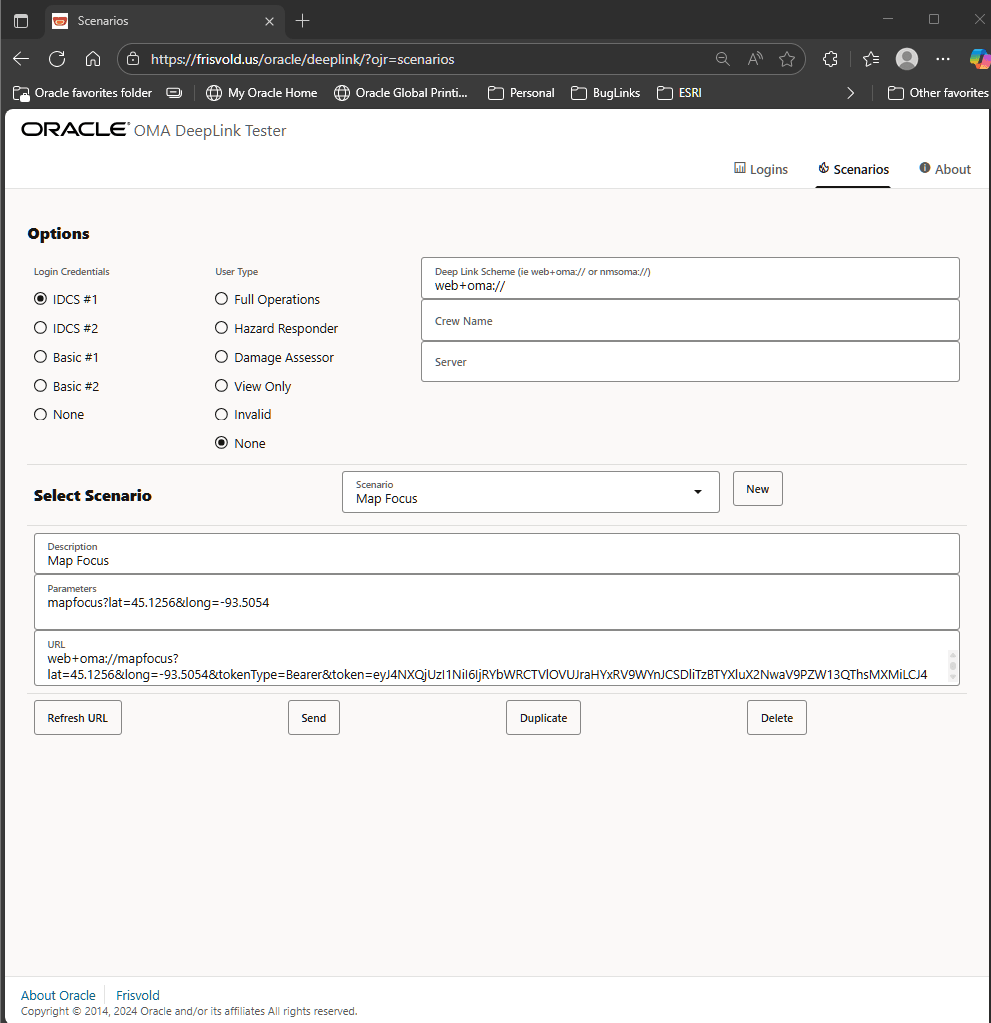Click the Server input field

coord(690,361)
